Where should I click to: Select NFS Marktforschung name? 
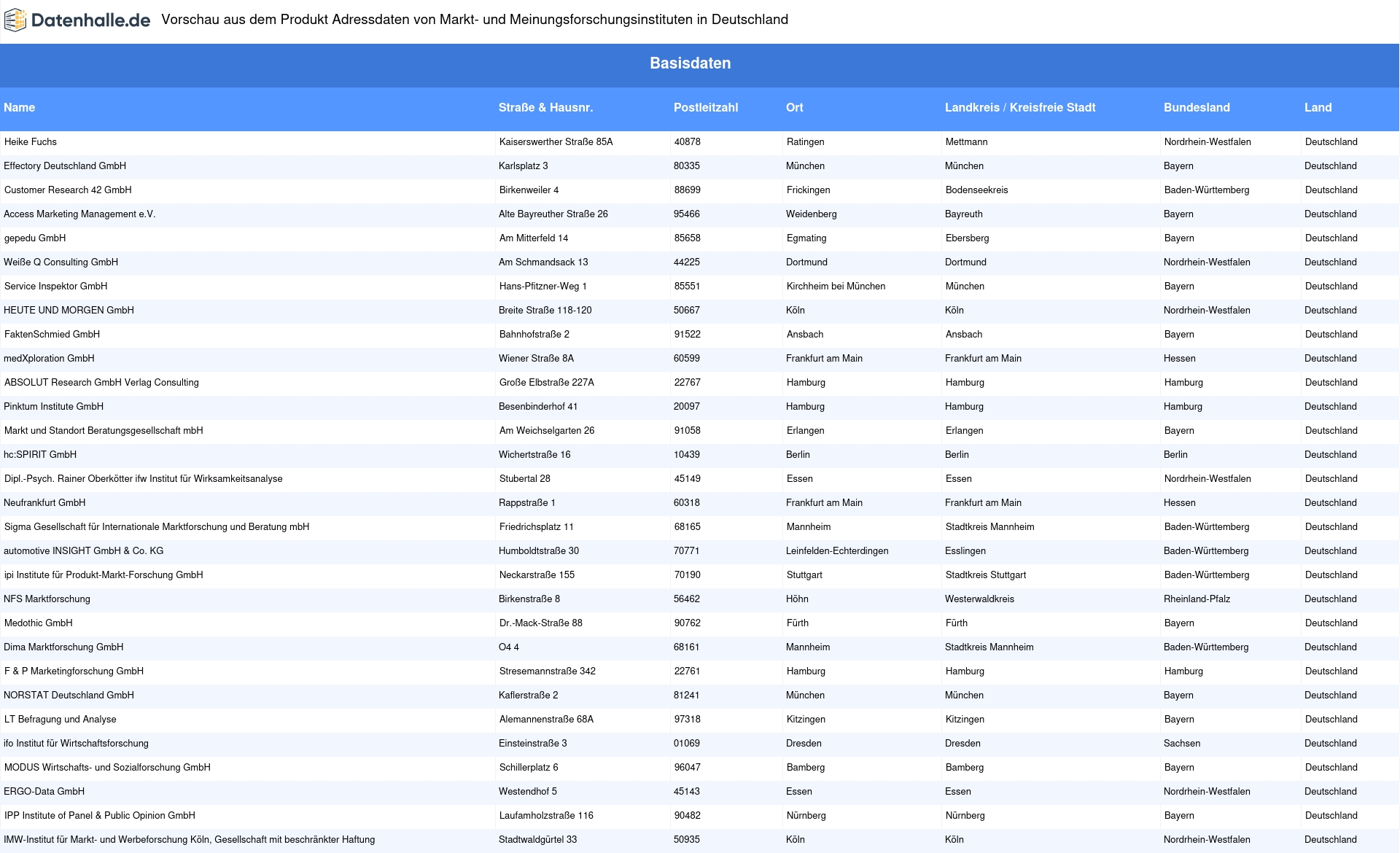pos(47,599)
